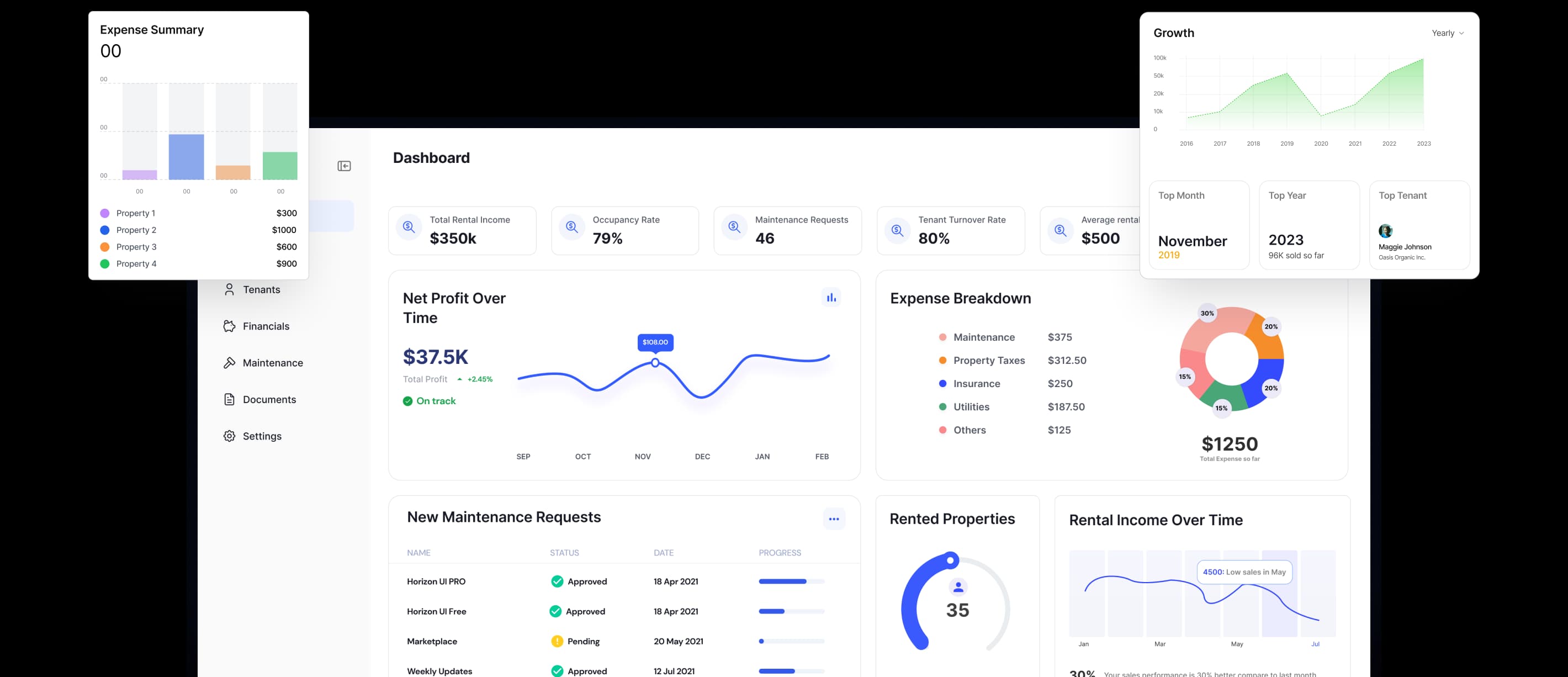Open the Yearly dropdown in the Growth card

pyautogui.click(x=1448, y=33)
